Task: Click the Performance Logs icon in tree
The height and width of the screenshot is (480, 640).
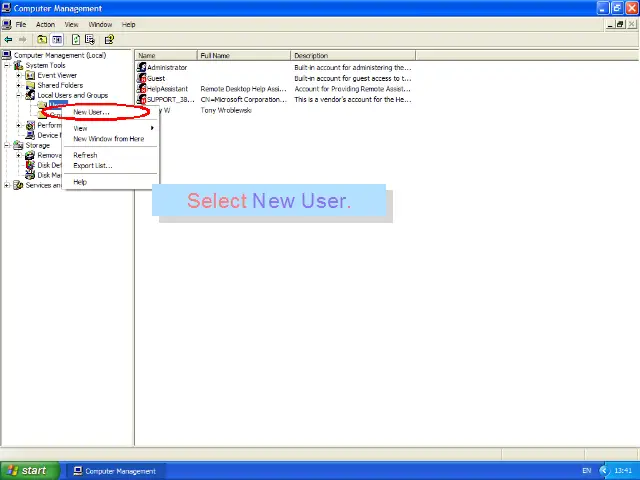Action: (30, 125)
